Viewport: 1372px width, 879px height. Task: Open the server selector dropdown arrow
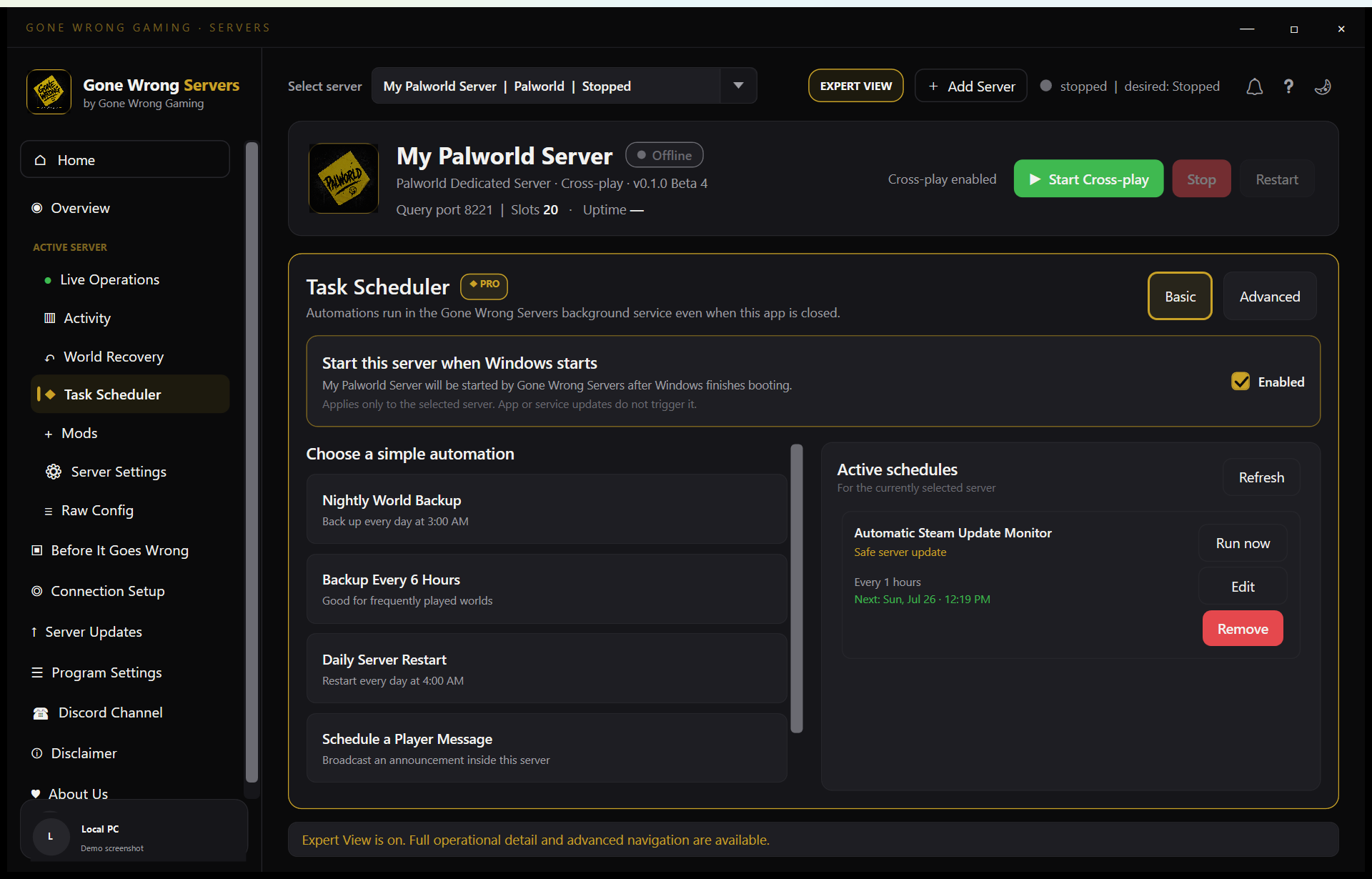click(738, 86)
